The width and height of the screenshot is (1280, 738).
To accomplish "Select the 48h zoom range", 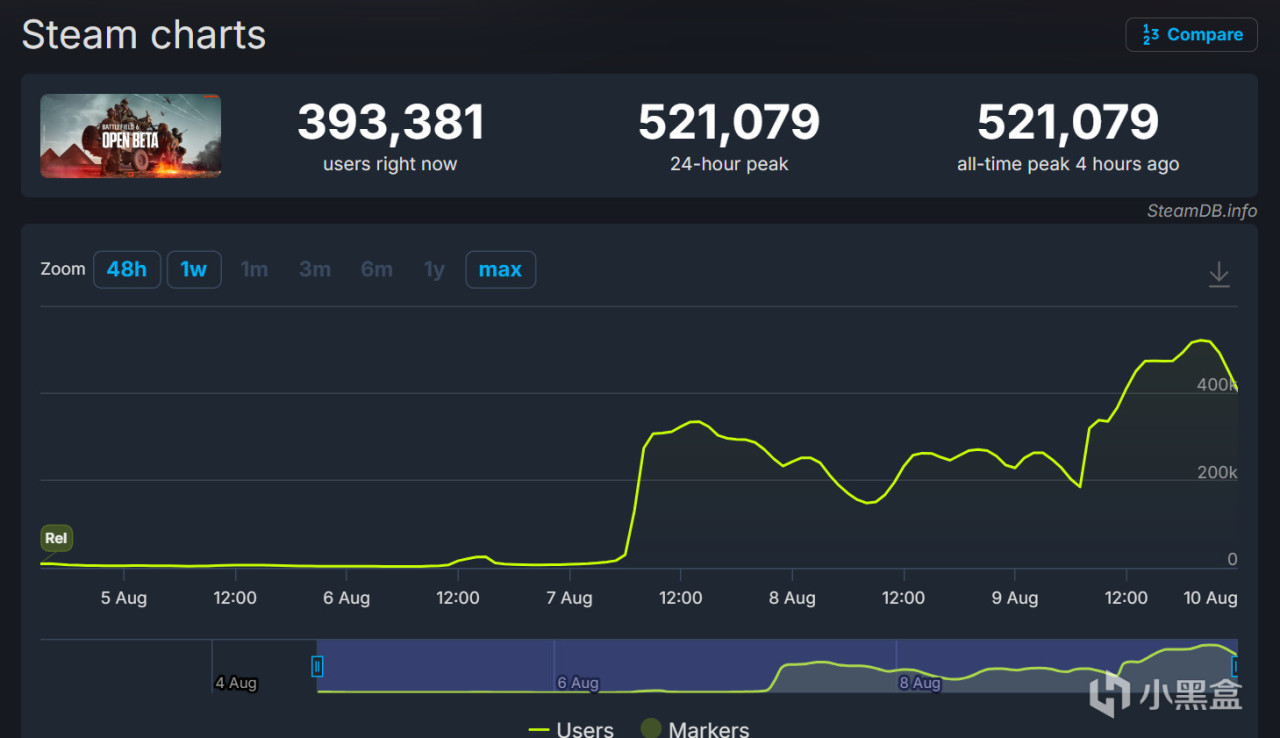I will click(x=127, y=269).
